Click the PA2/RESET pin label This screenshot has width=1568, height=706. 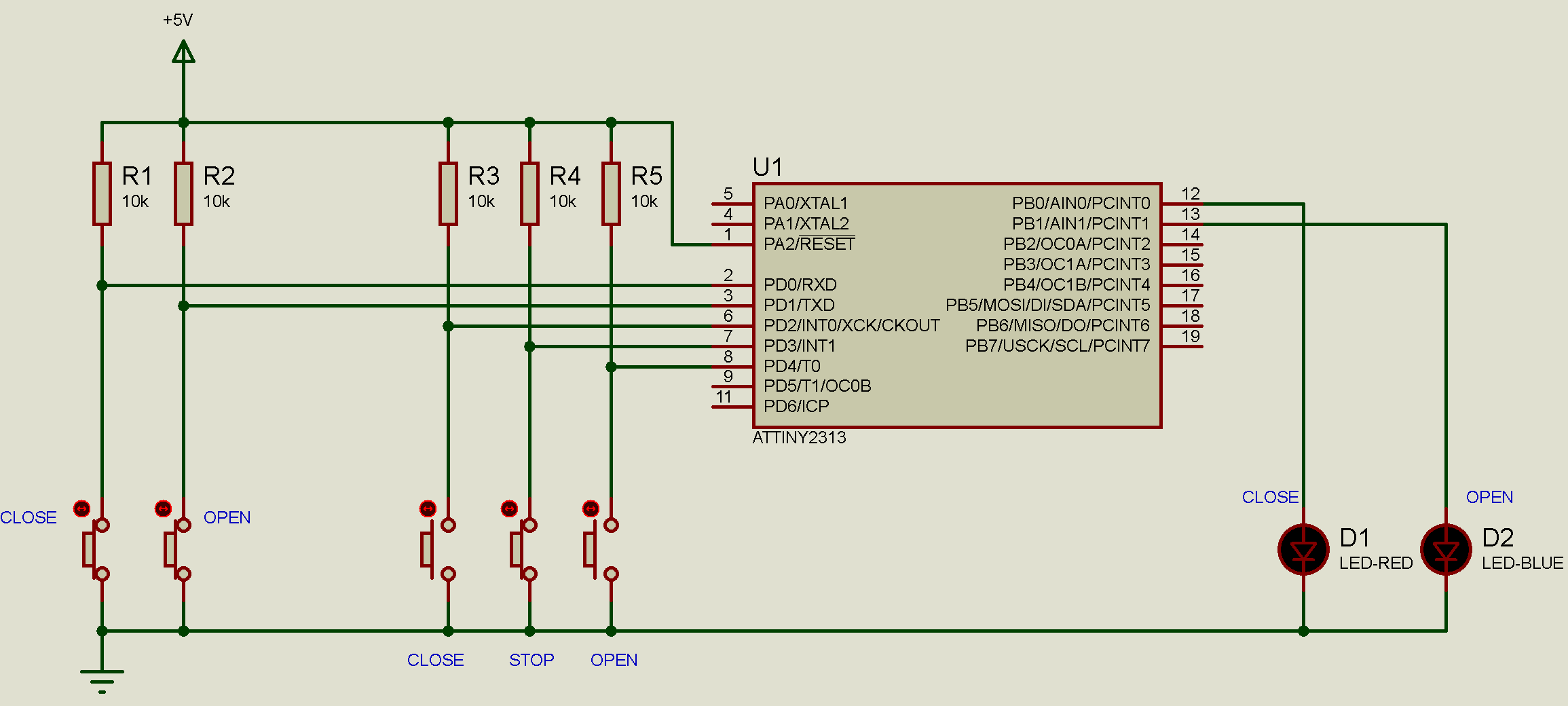pyautogui.click(x=809, y=244)
